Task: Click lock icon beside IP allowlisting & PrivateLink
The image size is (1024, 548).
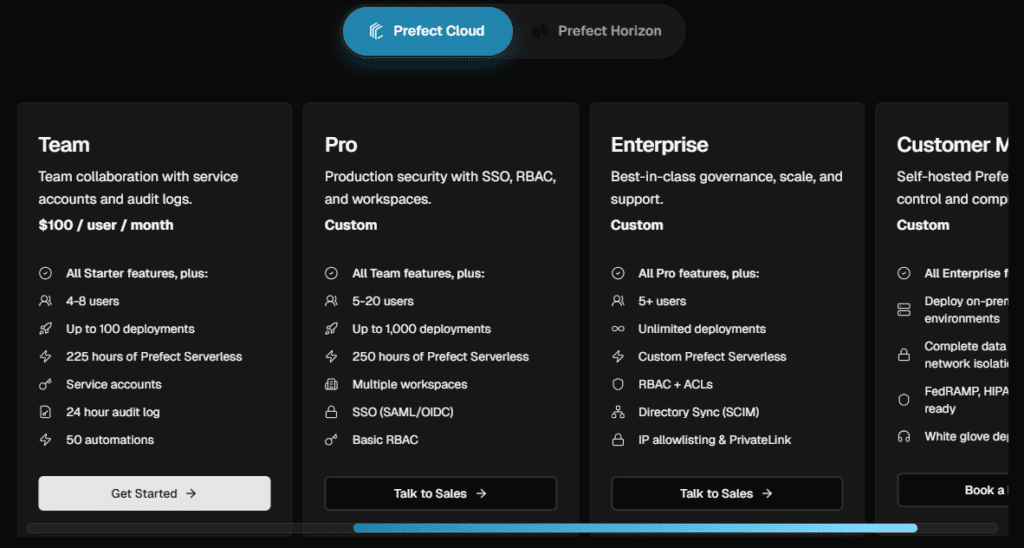Action: (617, 440)
